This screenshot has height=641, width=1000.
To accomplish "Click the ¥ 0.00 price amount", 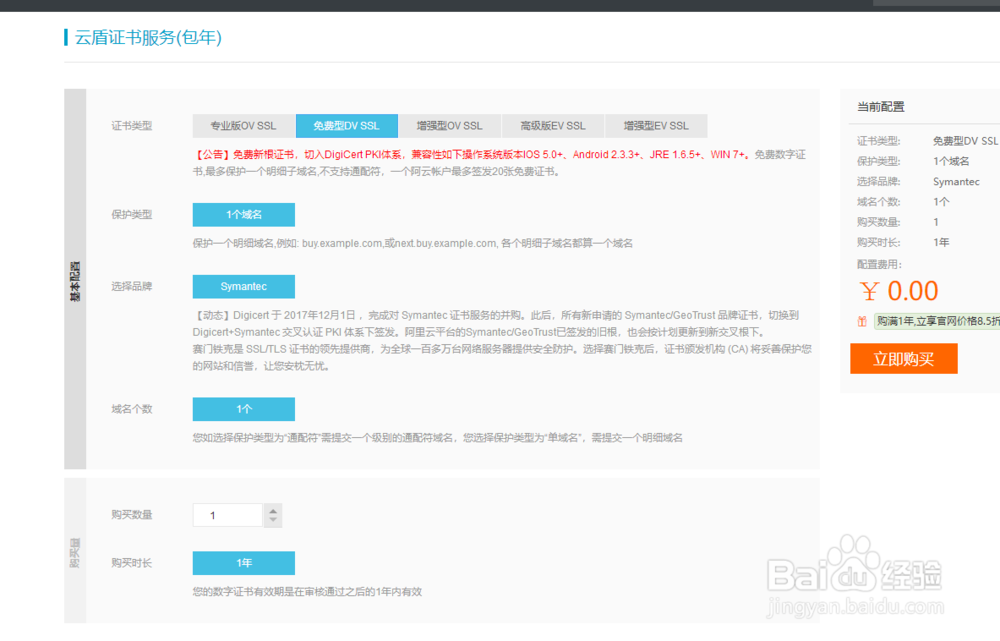I will pyautogui.click(x=899, y=291).
